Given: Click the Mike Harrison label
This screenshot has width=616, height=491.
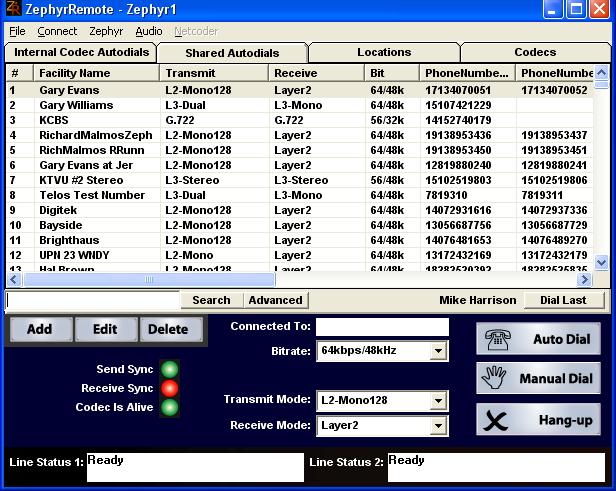Looking at the screenshot, I should tap(478, 300).
